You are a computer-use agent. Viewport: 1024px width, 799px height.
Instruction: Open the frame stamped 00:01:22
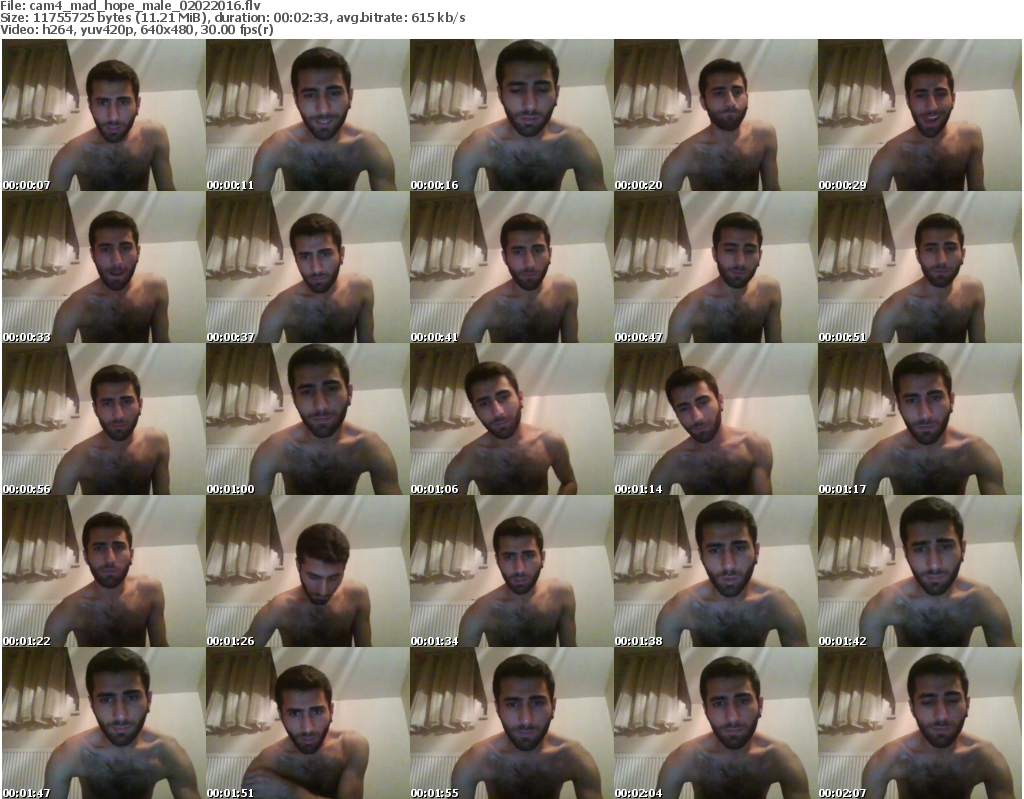coord(104,571)
